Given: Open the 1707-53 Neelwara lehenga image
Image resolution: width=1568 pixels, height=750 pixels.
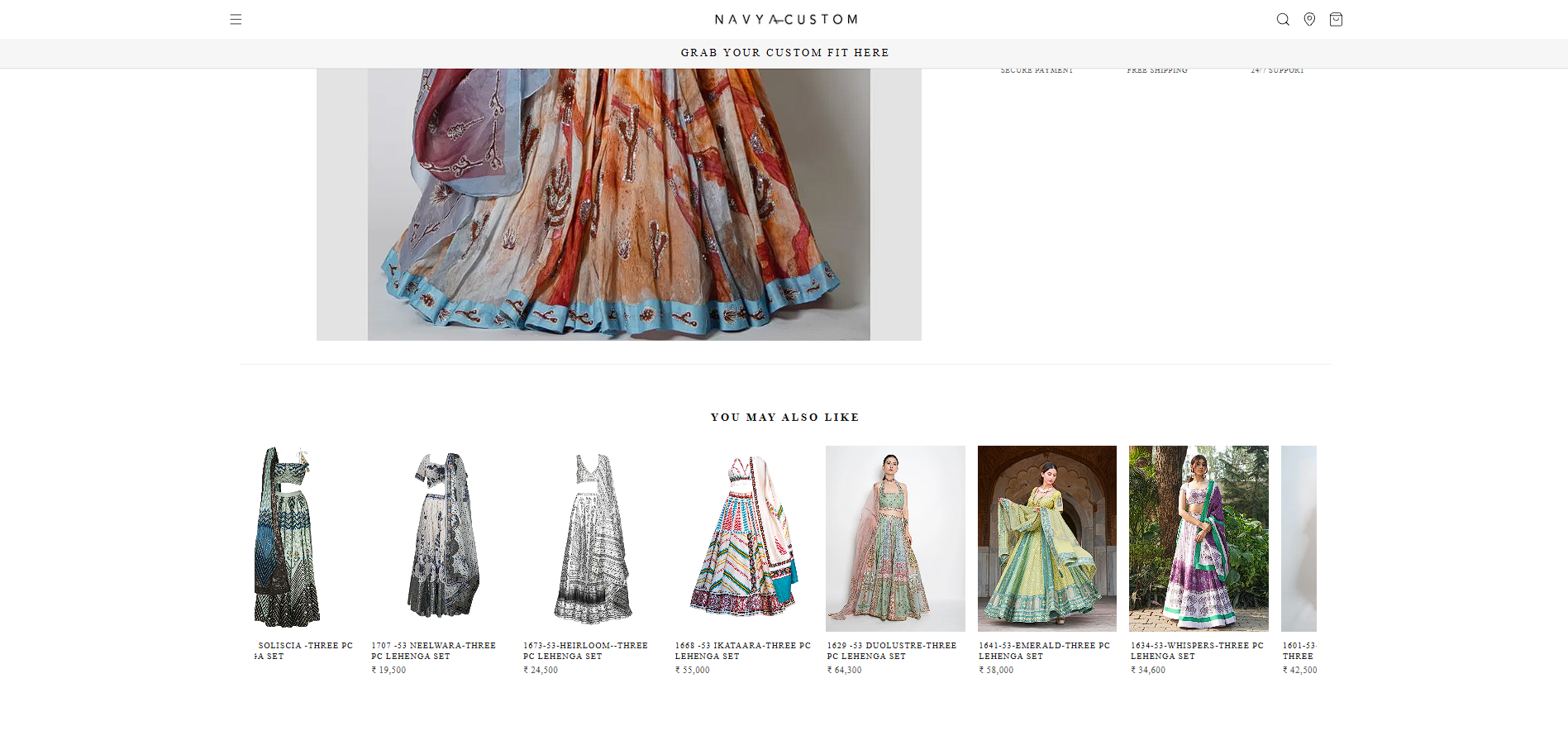Looking at the screenshot, I should pos(440,538).
